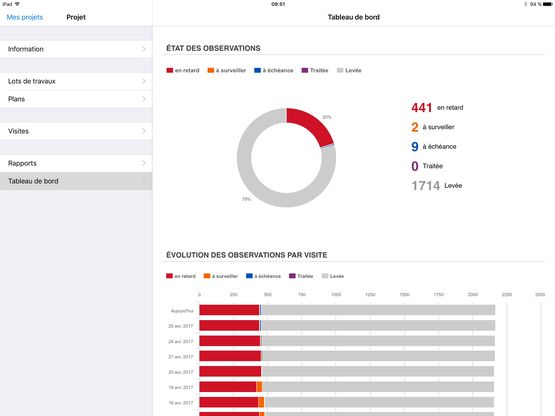Click the 9 à échéance count
The image size is (555, 416).
pos(415,147)
